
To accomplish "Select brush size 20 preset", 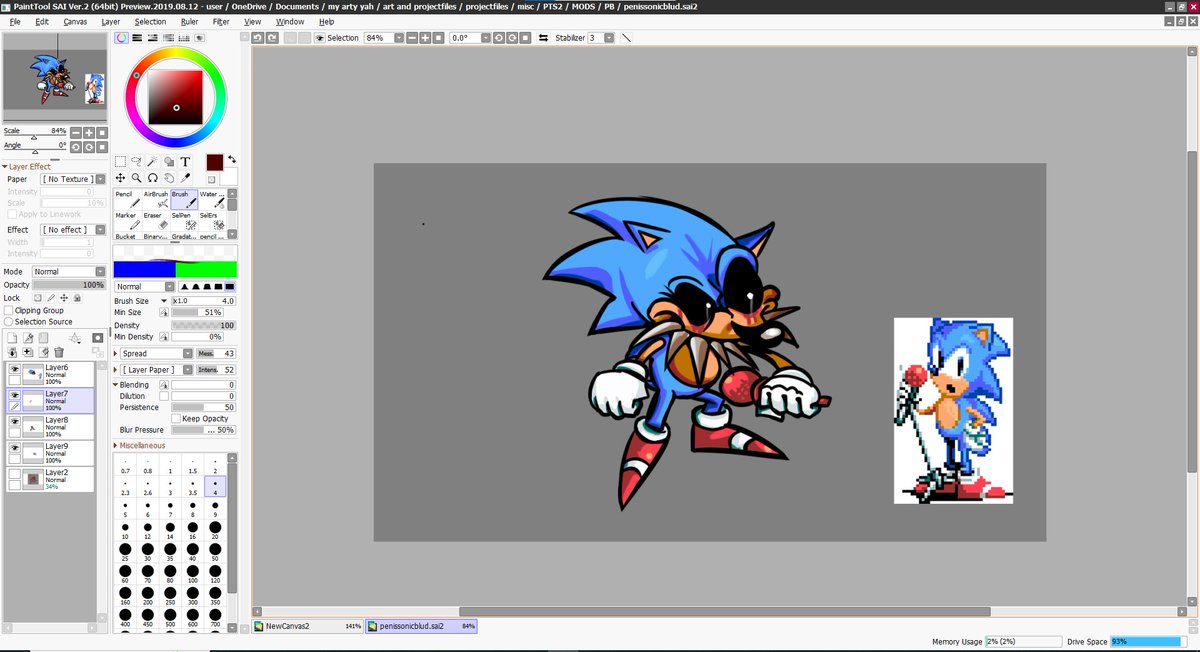I will click(215, 530).
